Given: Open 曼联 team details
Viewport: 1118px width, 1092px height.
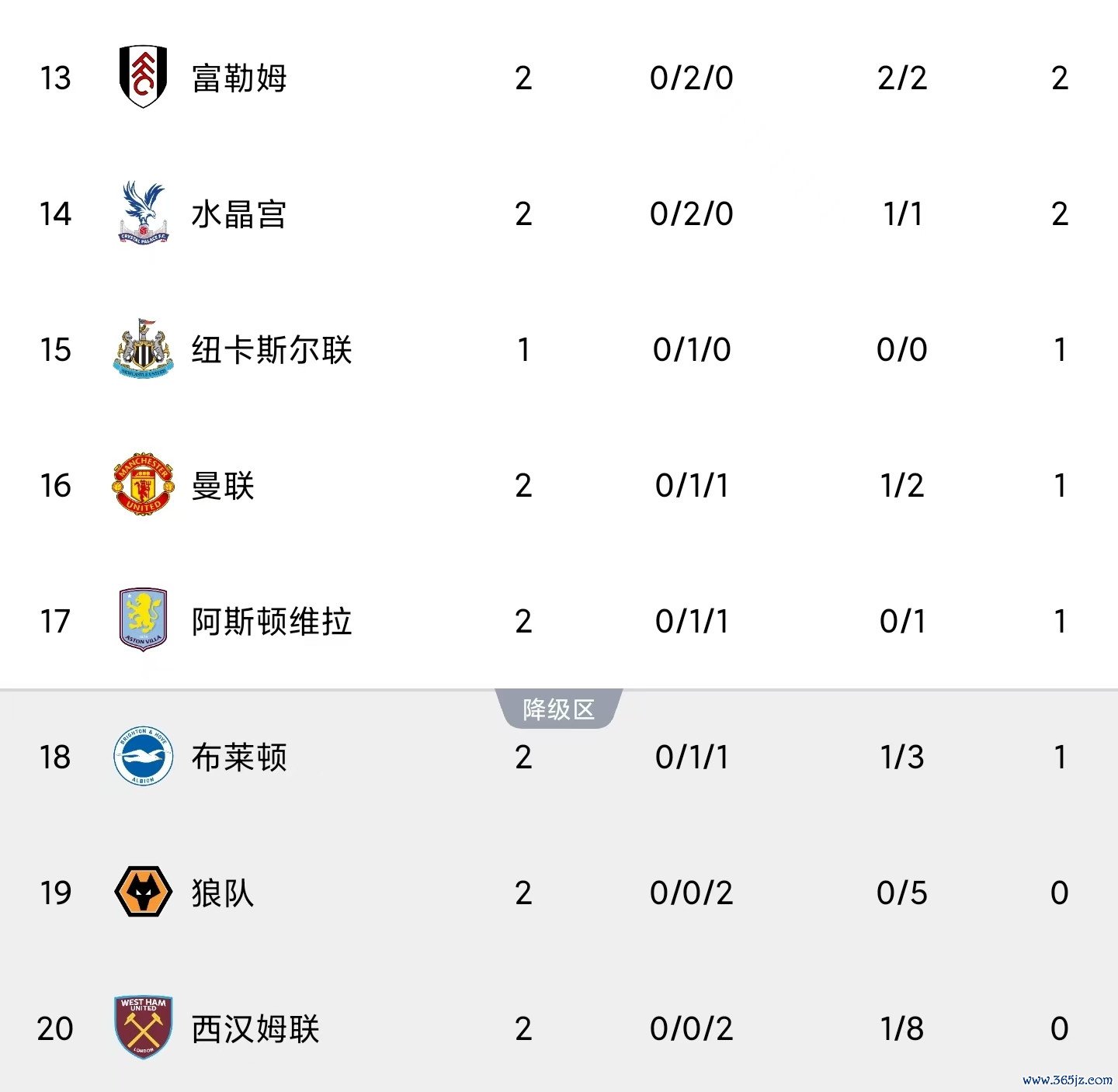Looking at the screenshot, I should point(224,486).
